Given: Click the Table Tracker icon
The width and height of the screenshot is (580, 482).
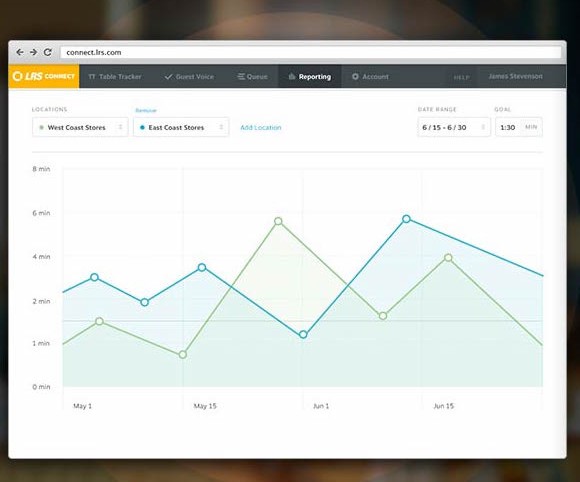Looking at the screenshot, I should click(x=92, y=77).
